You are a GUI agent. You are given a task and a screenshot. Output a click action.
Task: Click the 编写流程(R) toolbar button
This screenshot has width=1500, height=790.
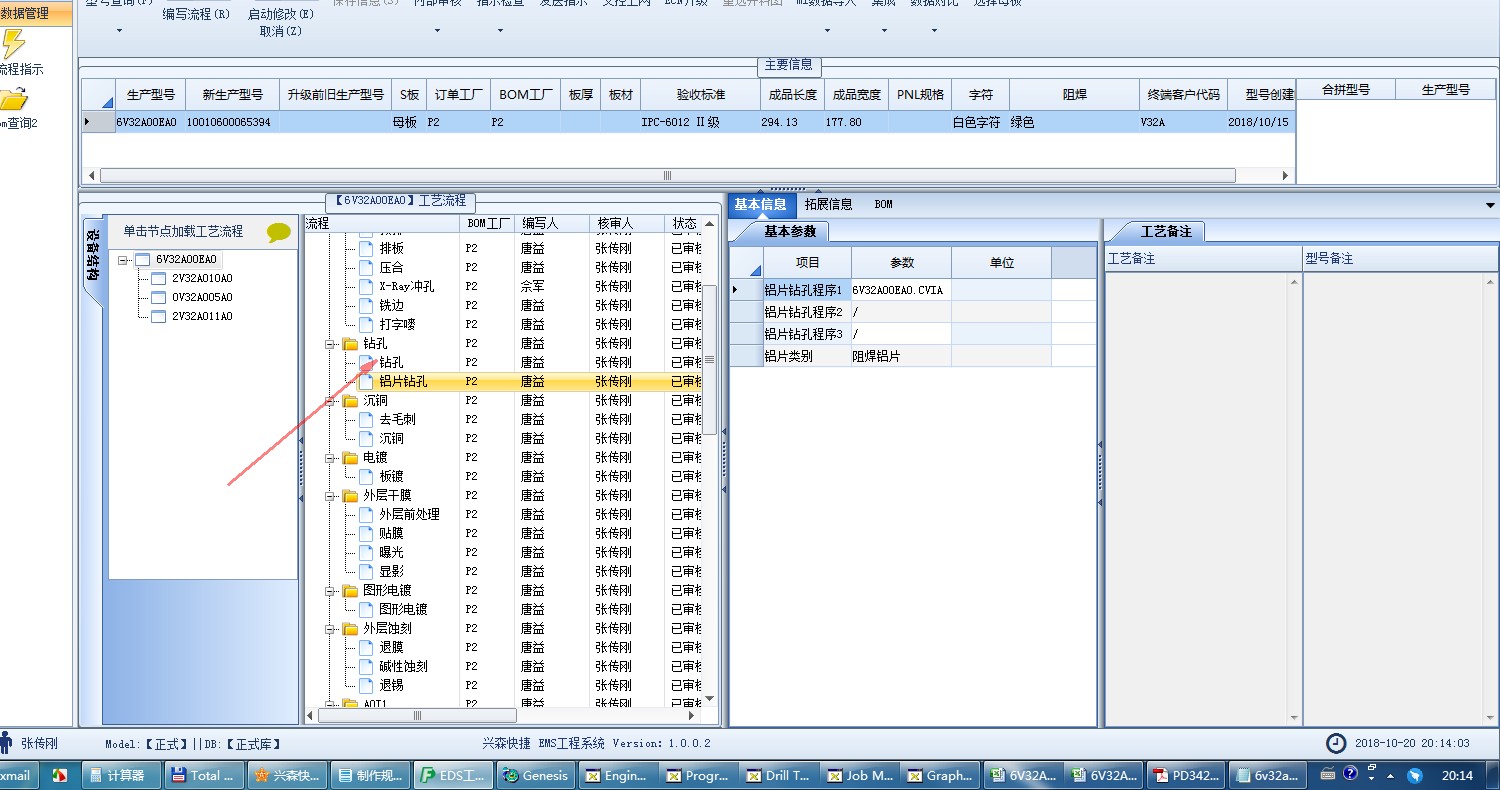[196, 14]
